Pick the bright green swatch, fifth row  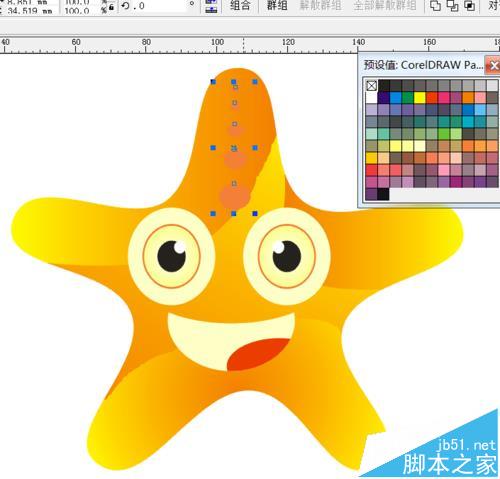pos(444,134)
